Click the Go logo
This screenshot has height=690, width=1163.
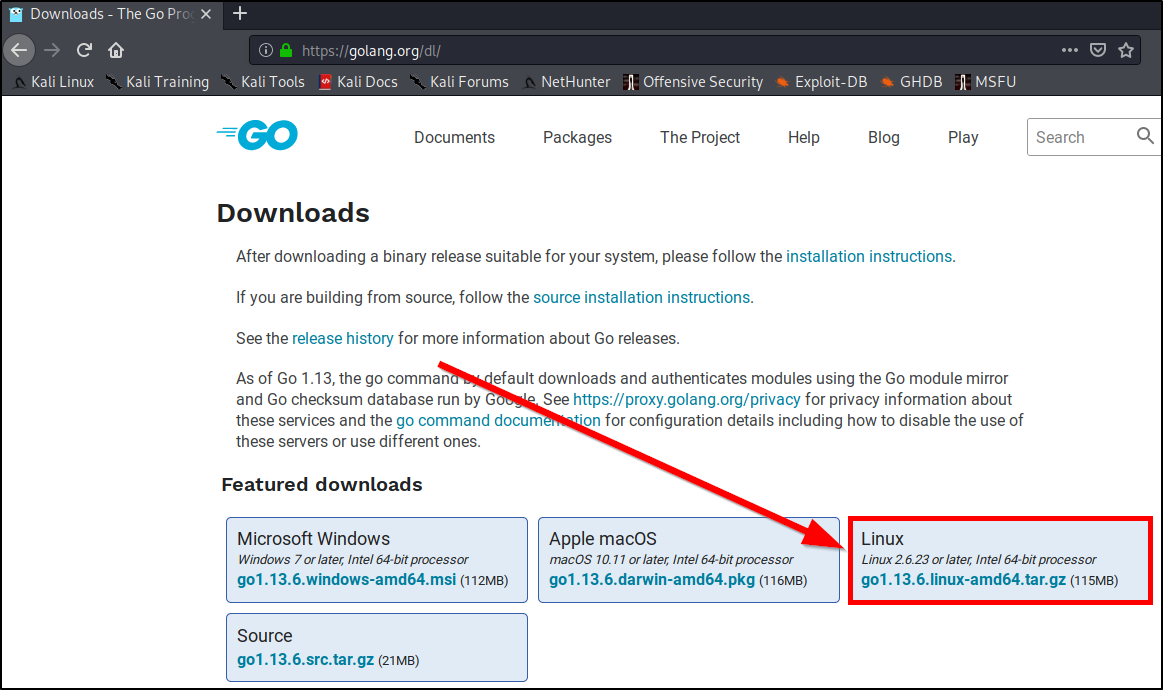257,136
